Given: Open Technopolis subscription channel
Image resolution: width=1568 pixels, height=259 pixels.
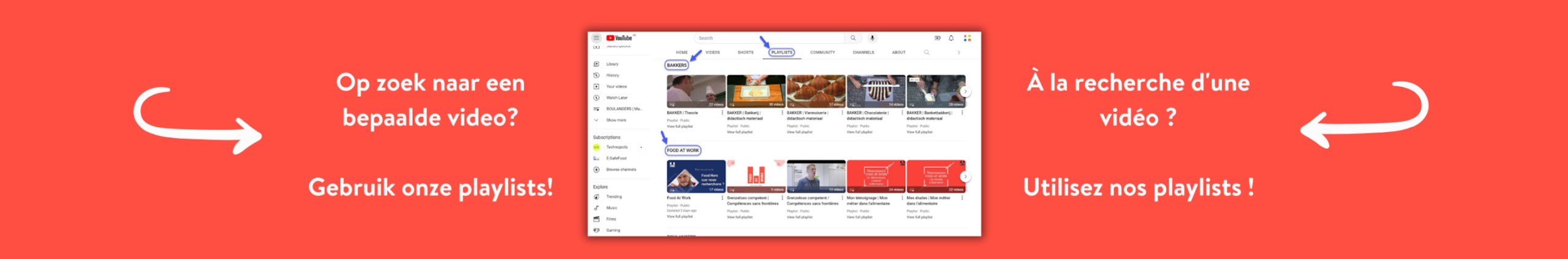Looking at the screenshot, I should 616,147.
